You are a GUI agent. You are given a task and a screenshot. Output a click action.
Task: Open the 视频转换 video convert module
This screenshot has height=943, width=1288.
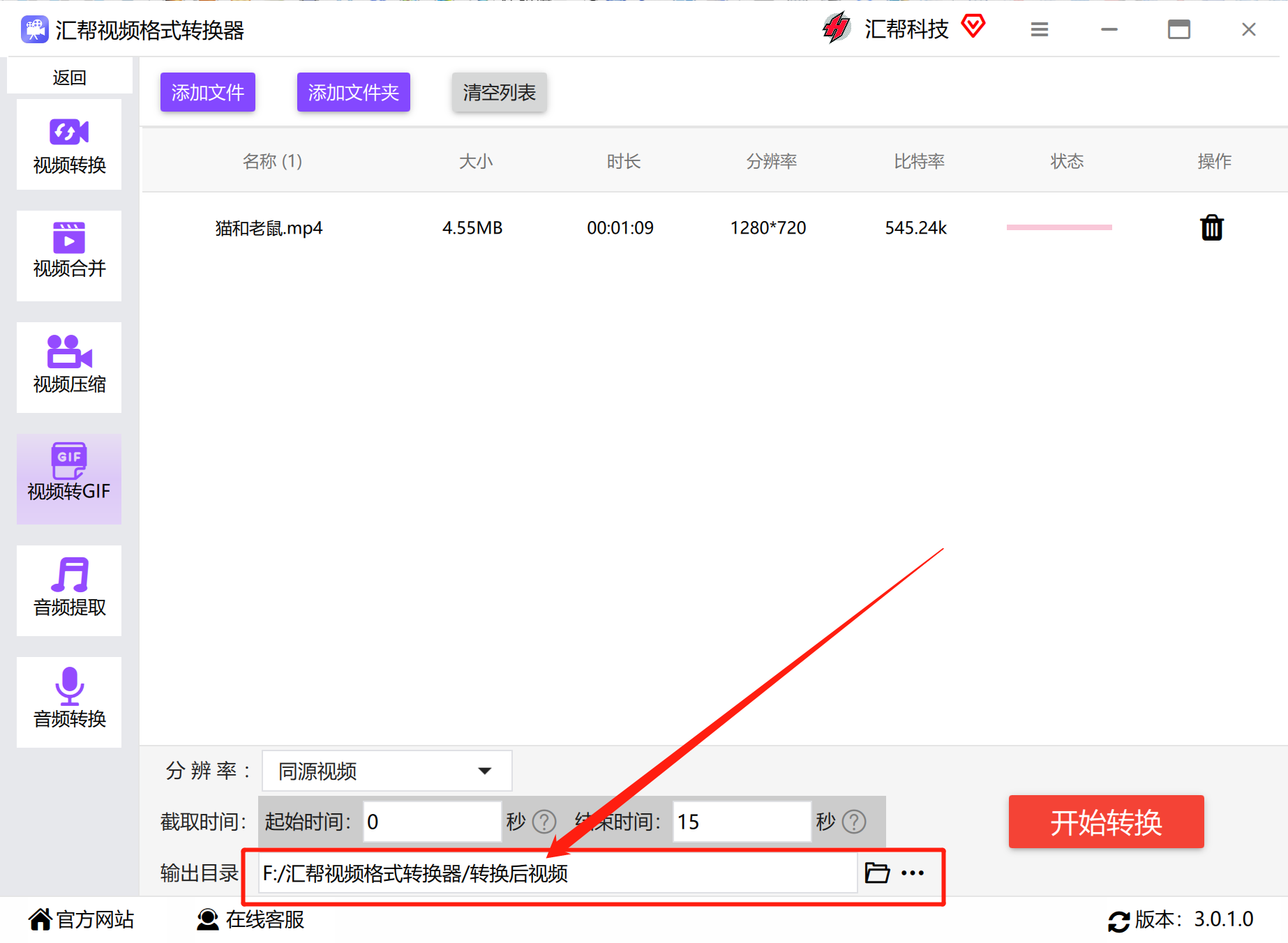[69, 144]
